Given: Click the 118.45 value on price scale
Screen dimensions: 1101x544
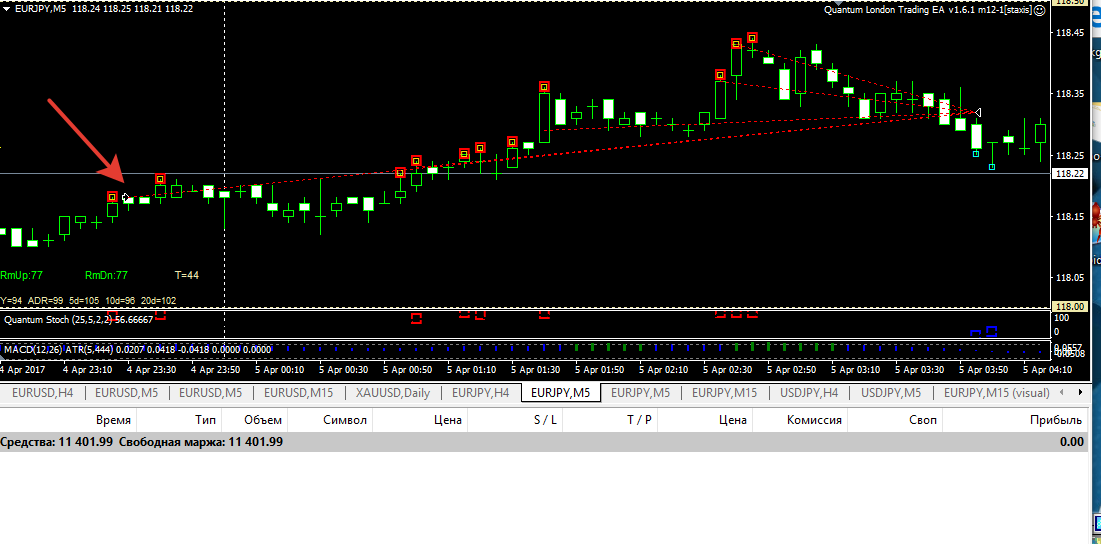Looking at the screenshot, I should click(1069, 32).
